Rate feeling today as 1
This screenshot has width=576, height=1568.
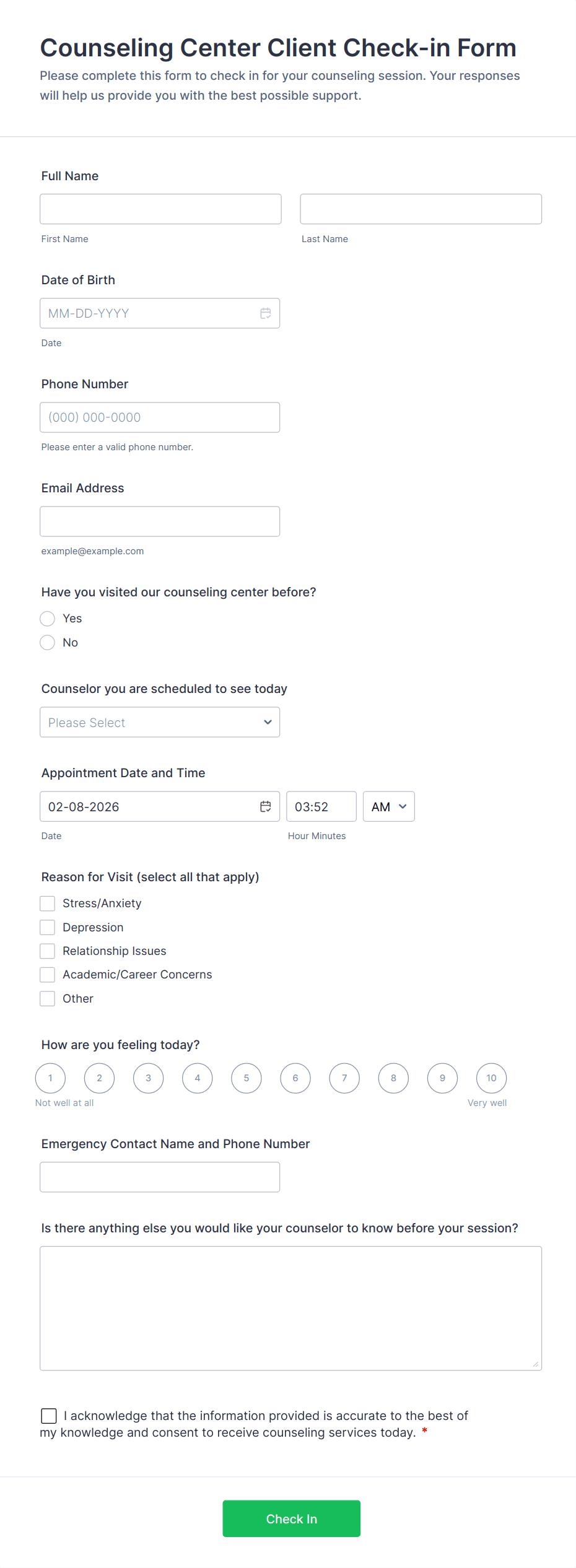tap(50, 1078)
